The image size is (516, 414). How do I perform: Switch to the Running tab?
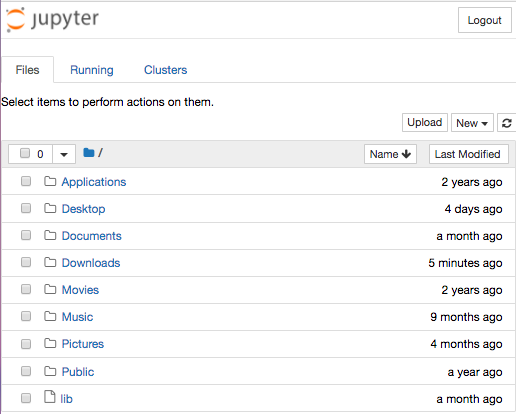tap(92, 70)
